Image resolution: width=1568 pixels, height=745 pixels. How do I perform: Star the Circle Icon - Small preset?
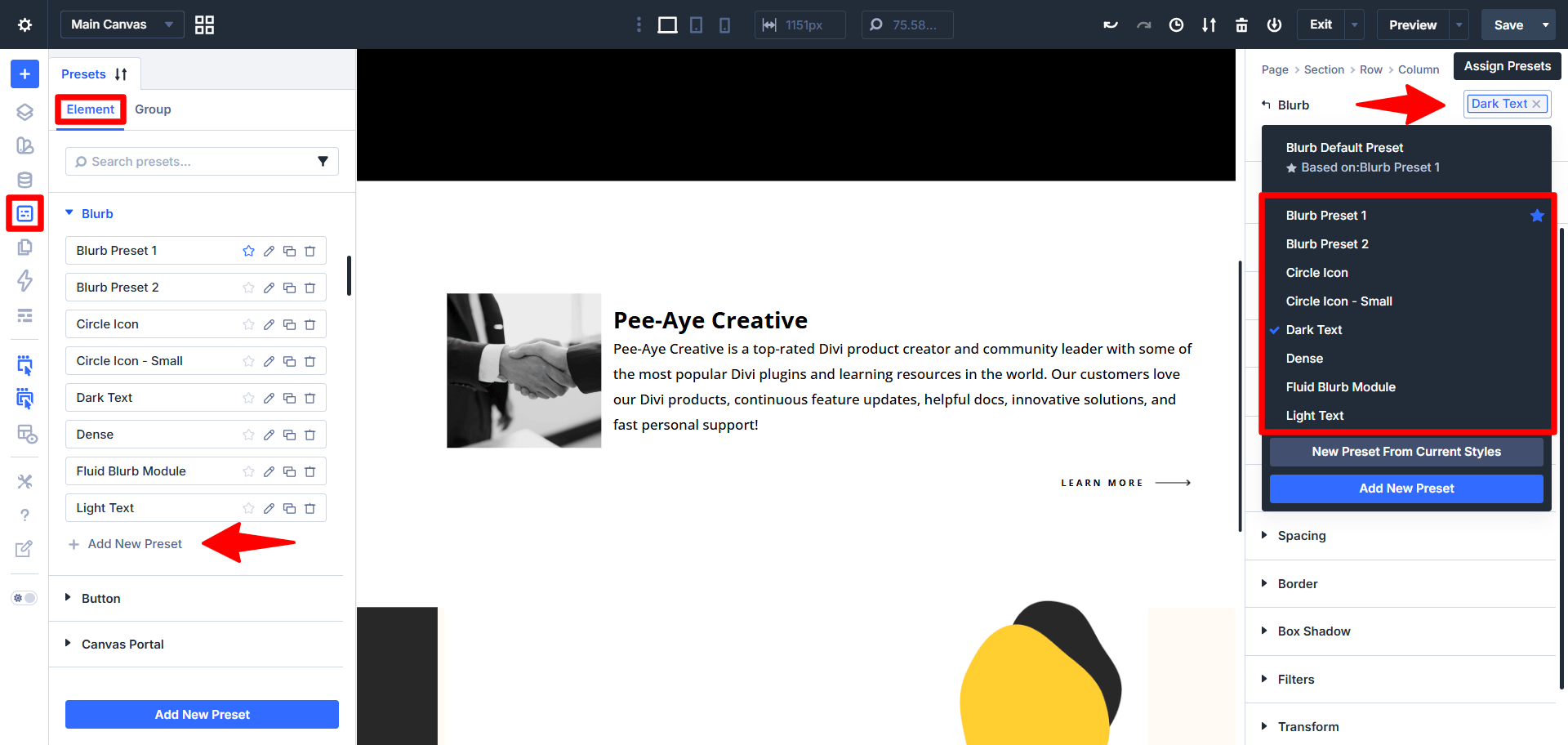(x=248, y=361)
